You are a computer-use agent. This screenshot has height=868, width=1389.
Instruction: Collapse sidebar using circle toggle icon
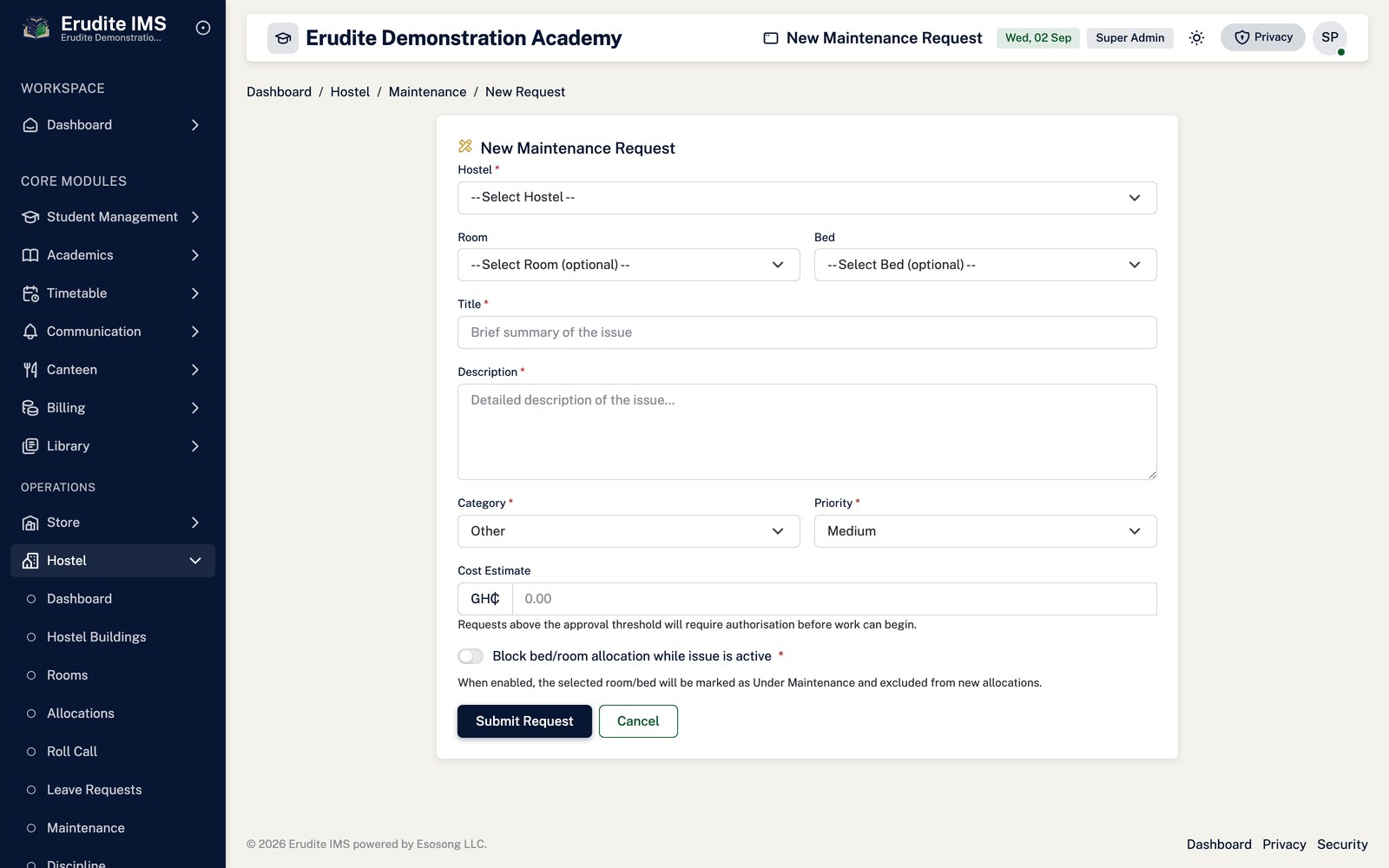point(203,28)
